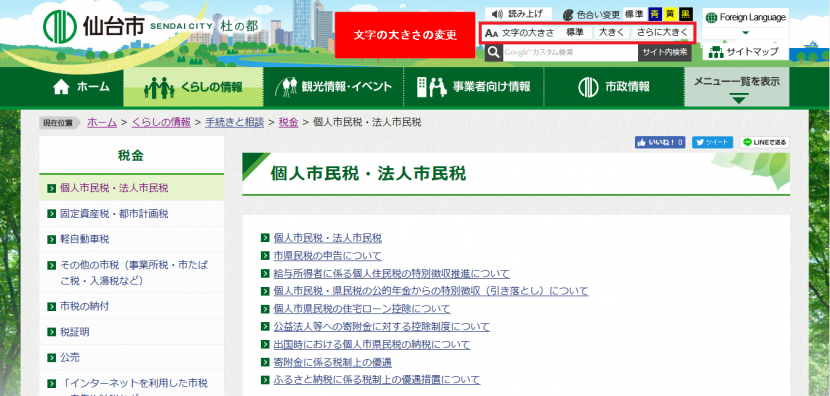Viewport: 830px width, 396px height.
Task: Open link ふるさと納税に係る税制上の優遇措置について
Action: tap(377, 380)
